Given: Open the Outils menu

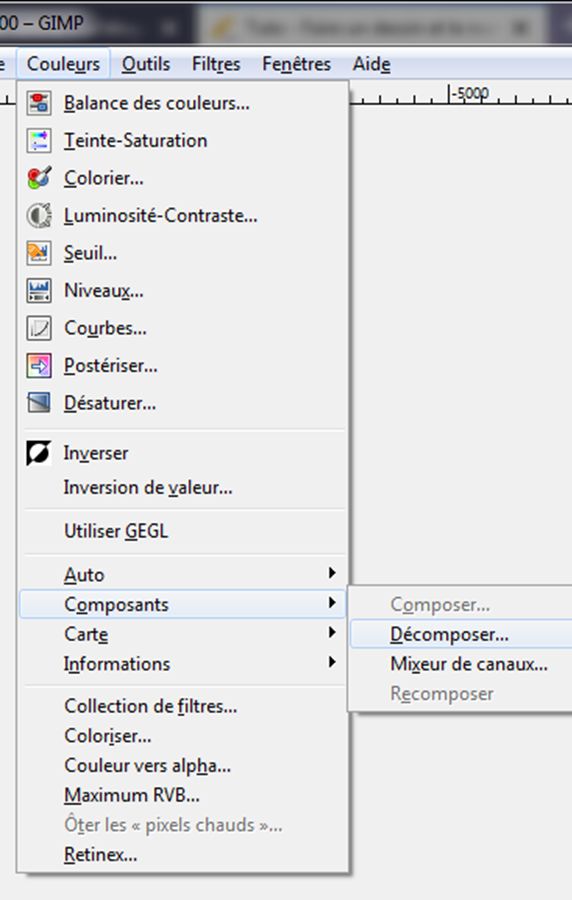Looking at the screenshot, I should 146,64.
